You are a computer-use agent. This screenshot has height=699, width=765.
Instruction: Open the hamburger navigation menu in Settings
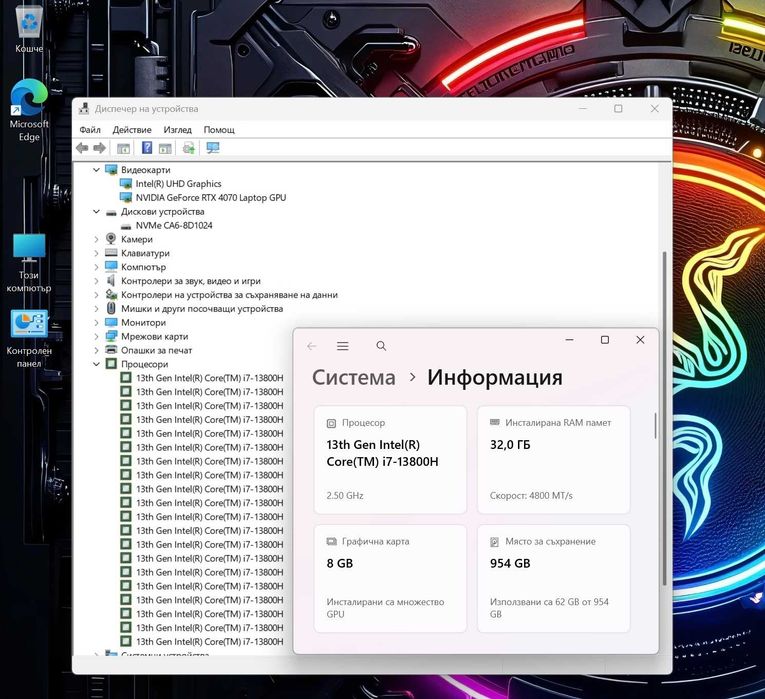(343, 346)
